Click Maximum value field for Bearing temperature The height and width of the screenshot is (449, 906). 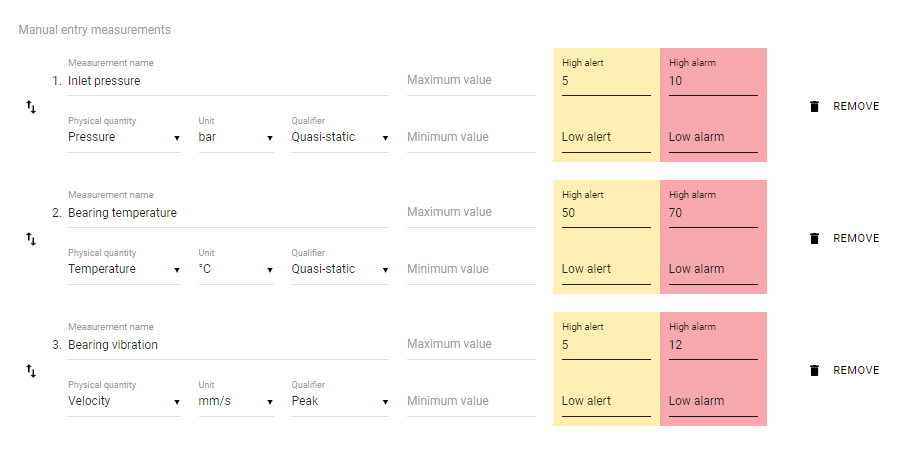coord(470,212)
